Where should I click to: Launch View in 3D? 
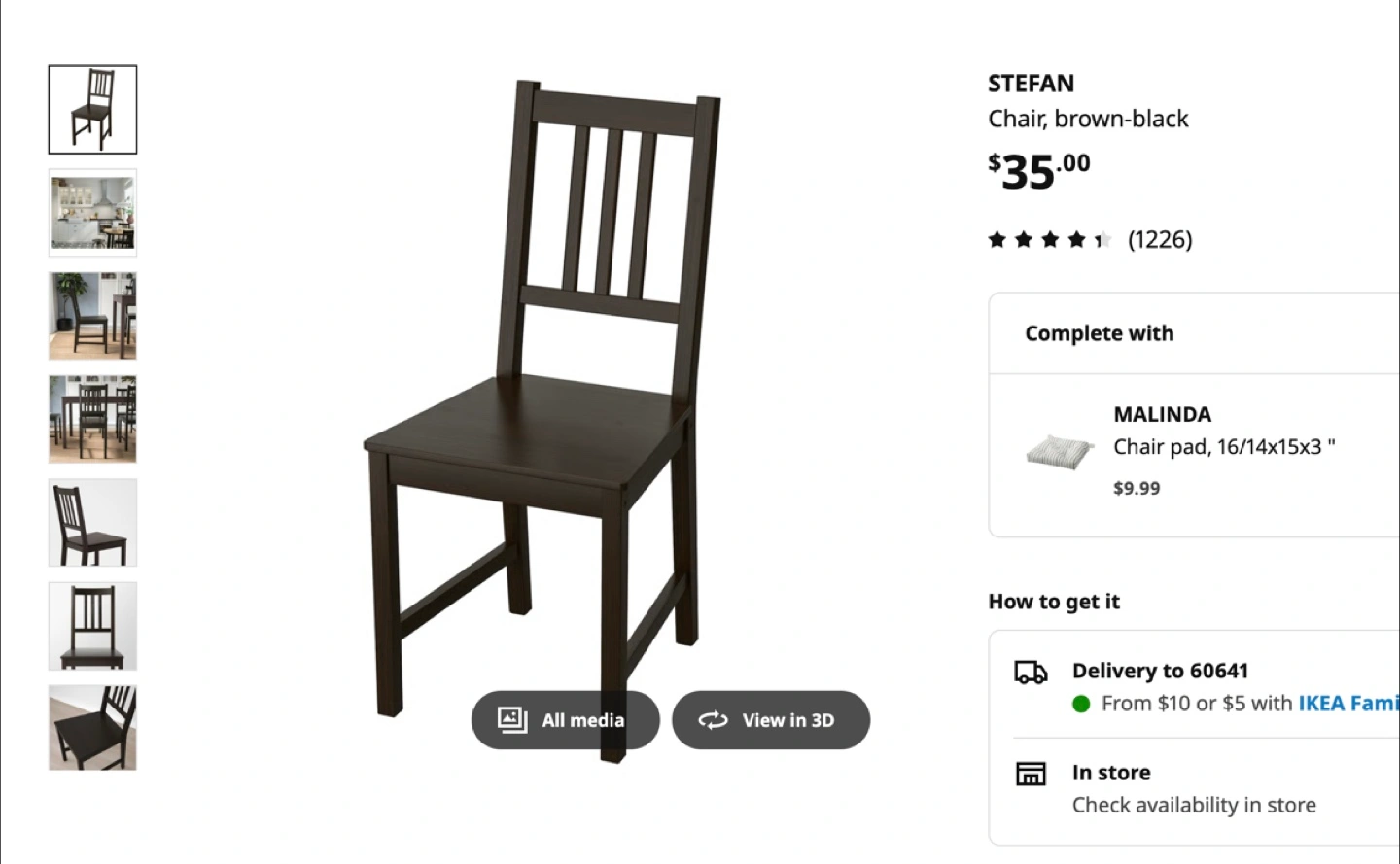pyautogui.click(x=770, y=720)
